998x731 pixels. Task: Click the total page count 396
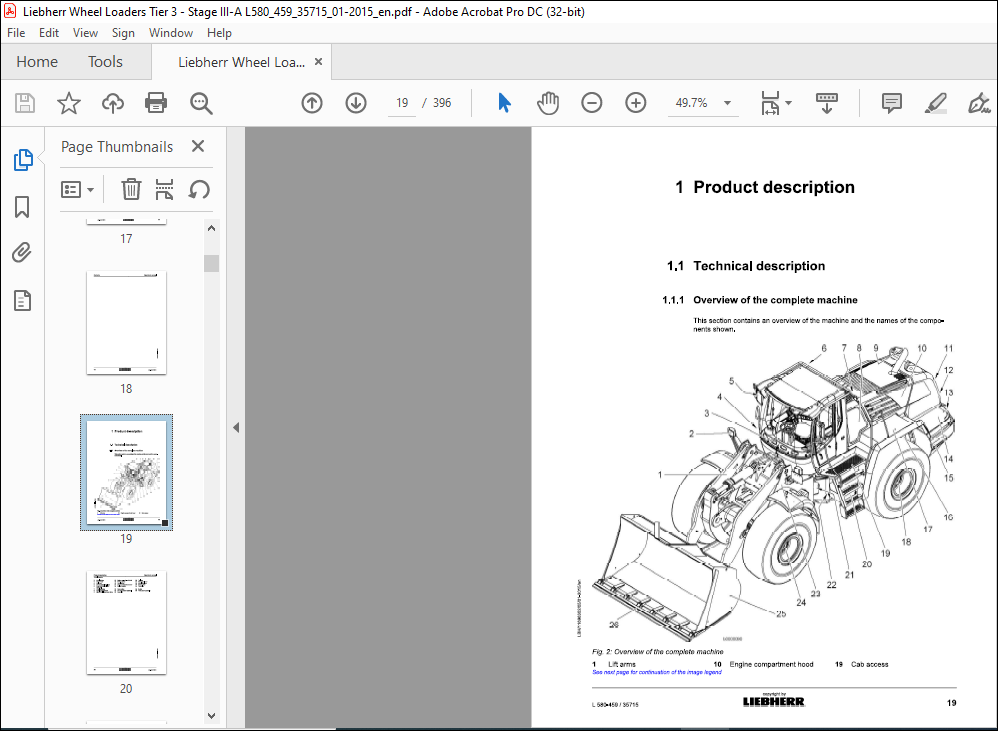click(442, 103)
